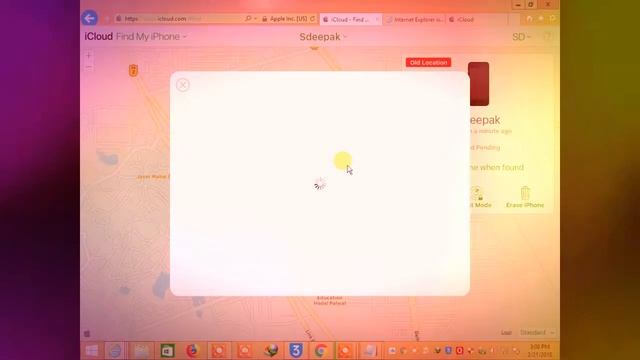Open Windows Store green taskbar icon
The image size is (640, 360).
167,351
